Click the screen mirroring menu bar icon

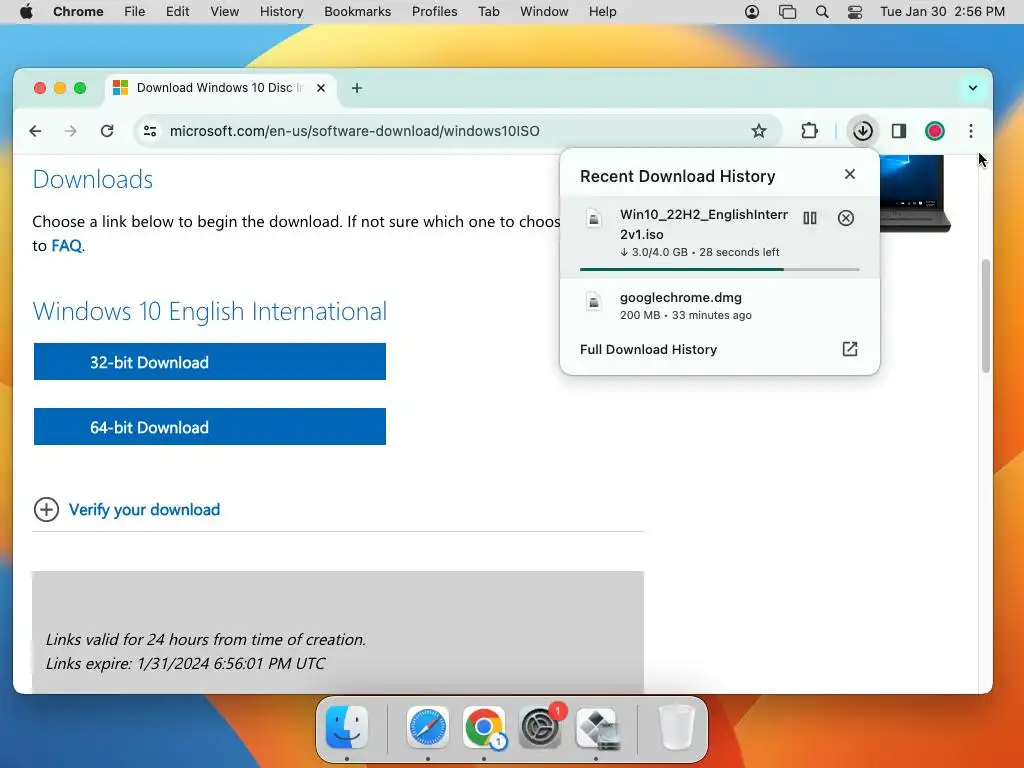[x=788, y=12]
